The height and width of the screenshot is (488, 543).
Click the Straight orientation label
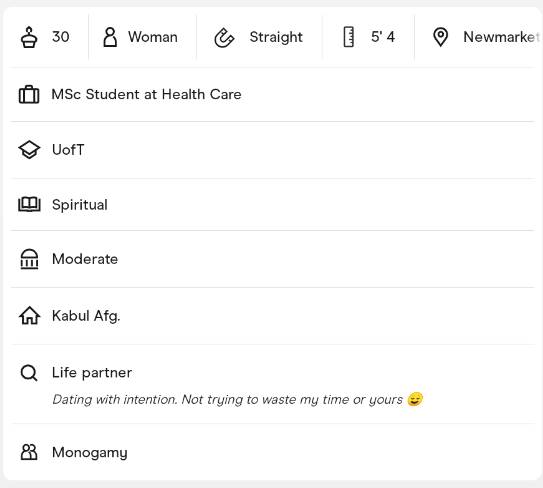(x=276, y=37)
